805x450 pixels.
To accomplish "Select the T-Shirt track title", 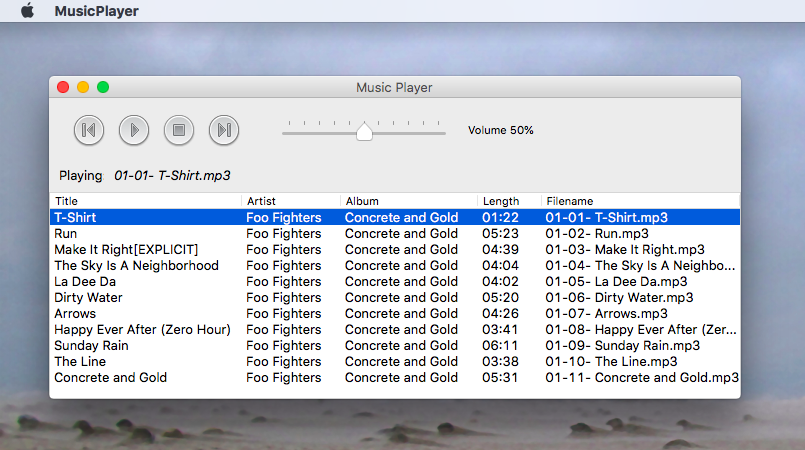I will tap(75, 218).
